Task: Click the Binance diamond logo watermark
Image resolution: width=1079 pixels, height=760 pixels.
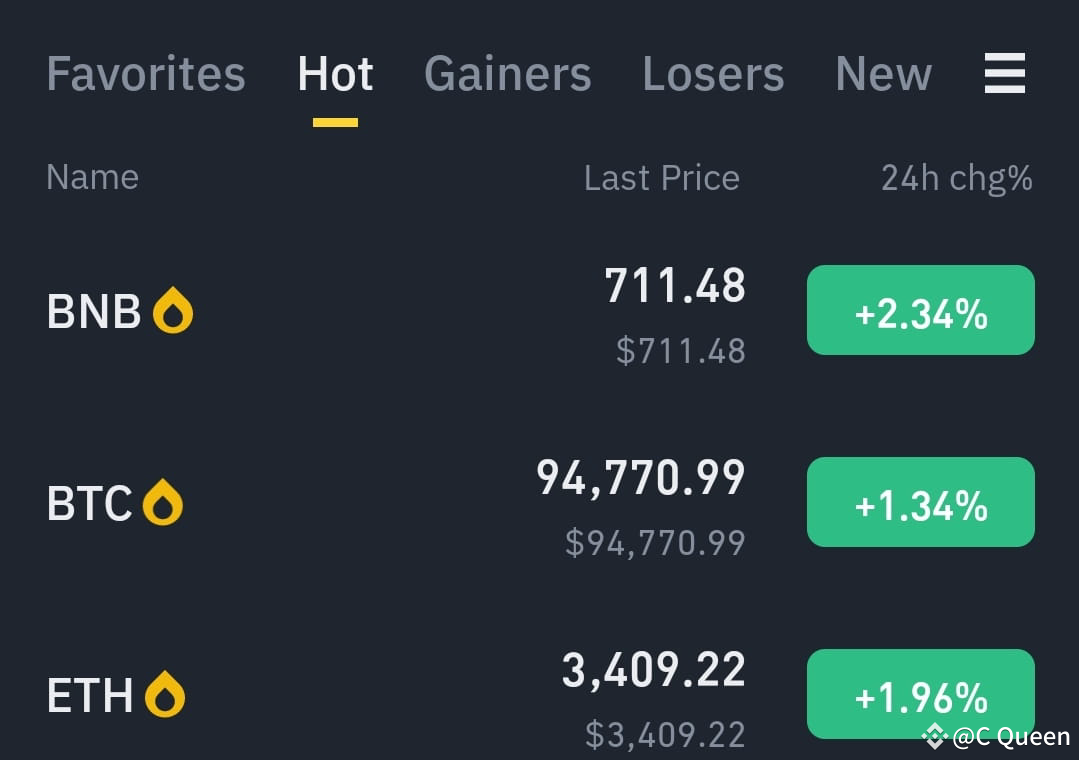Action: point(934,737)
